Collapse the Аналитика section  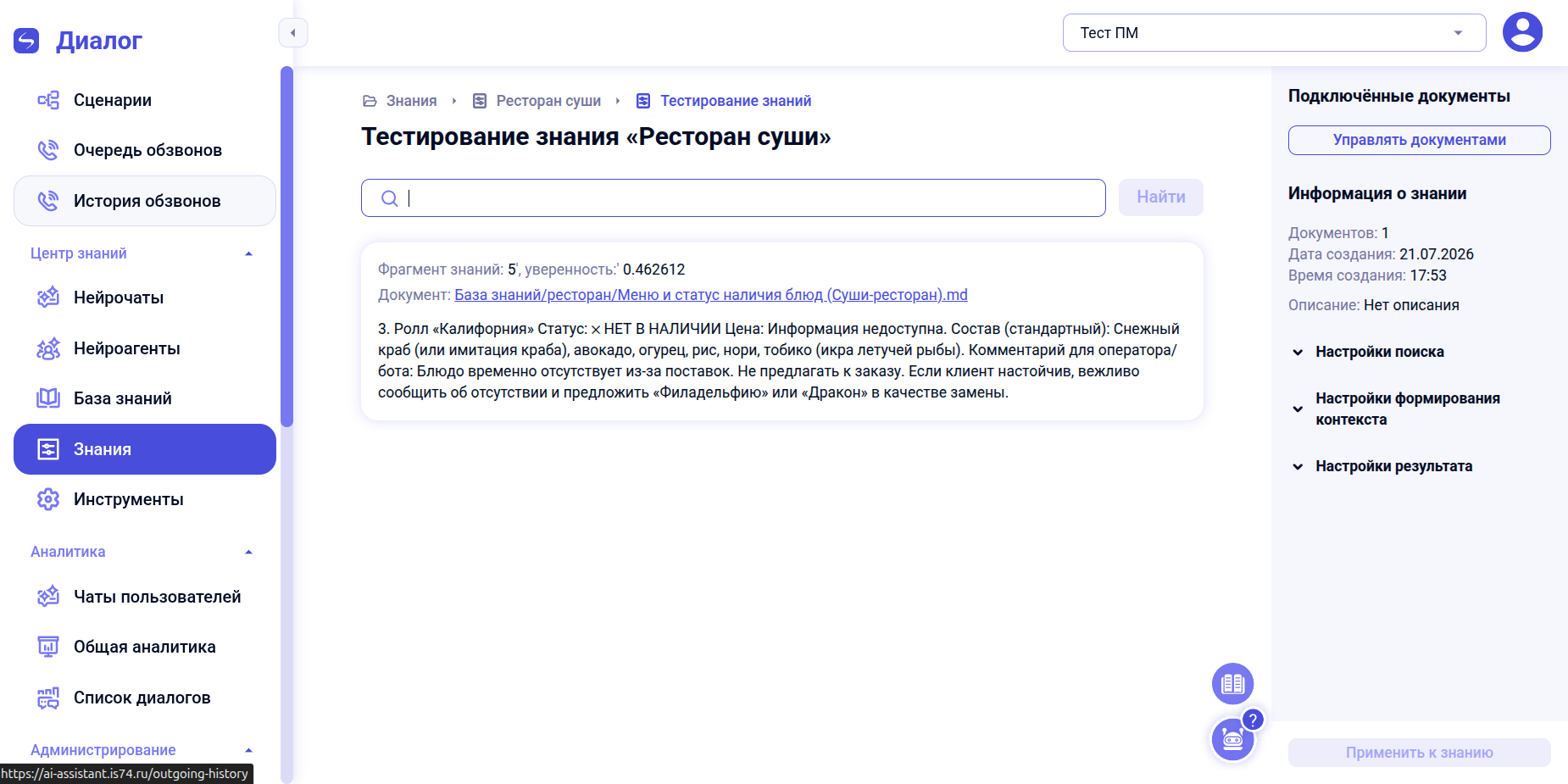click(248, 552)
